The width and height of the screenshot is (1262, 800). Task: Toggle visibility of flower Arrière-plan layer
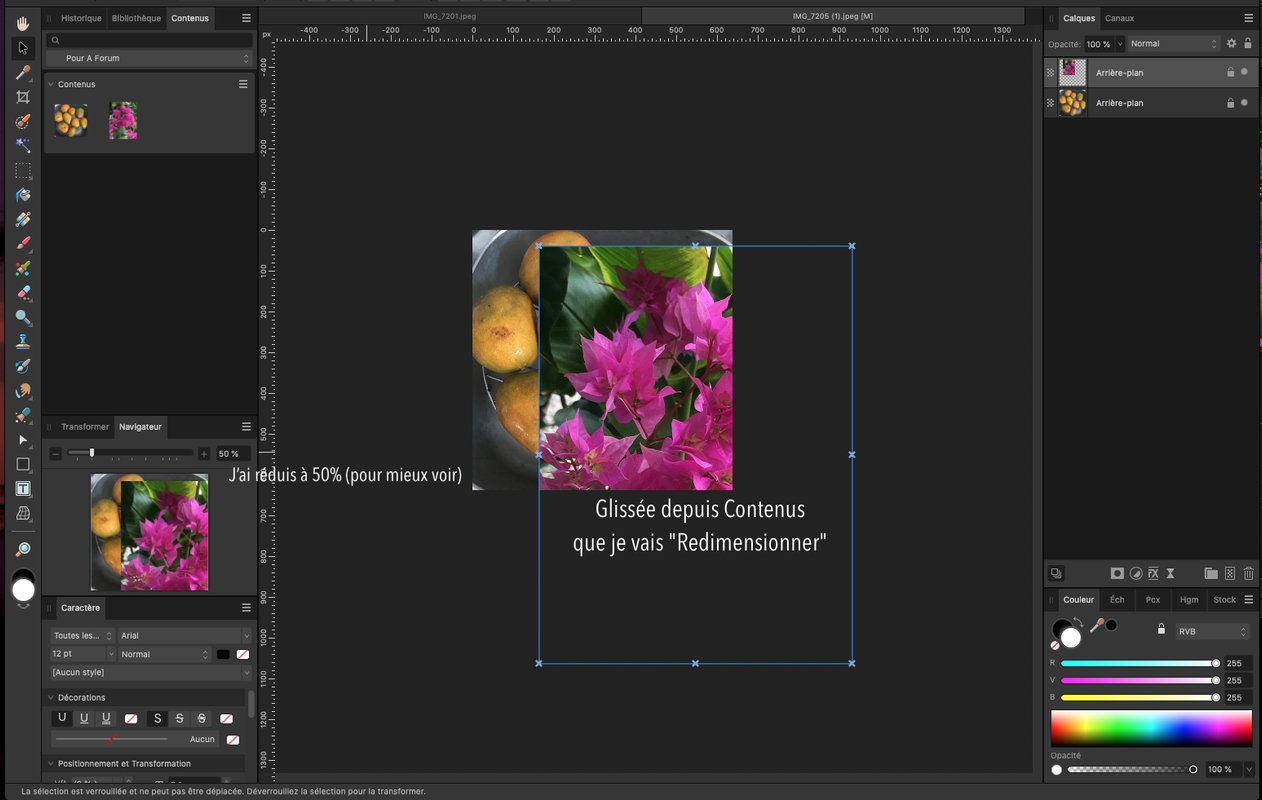click(1244, 72)
